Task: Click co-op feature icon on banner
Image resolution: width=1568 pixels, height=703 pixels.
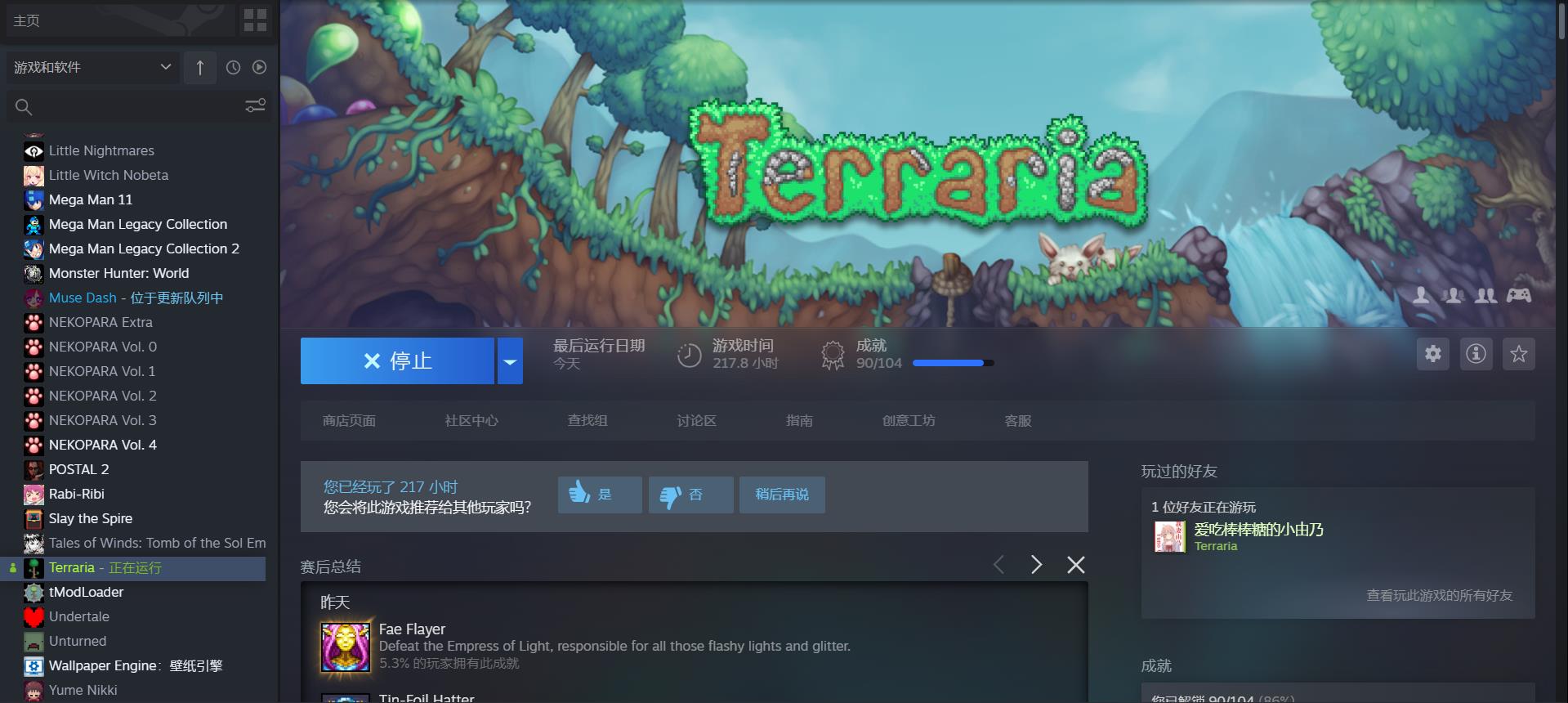Action: 1454,295
